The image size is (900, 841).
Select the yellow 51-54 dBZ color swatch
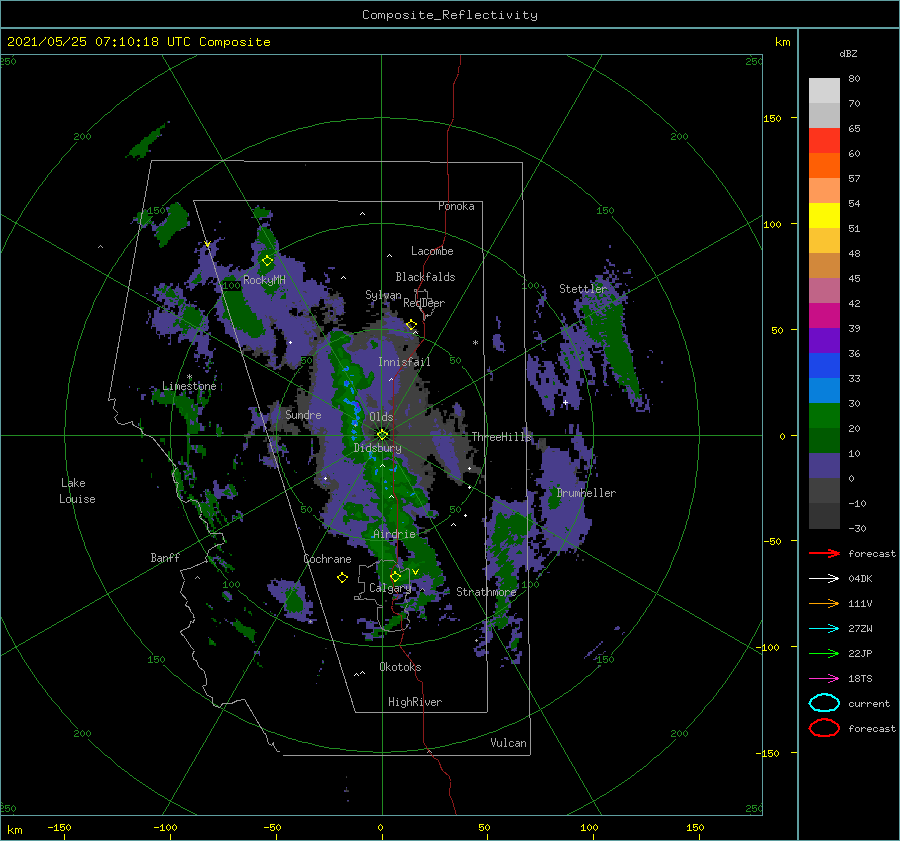click(824, 216)
